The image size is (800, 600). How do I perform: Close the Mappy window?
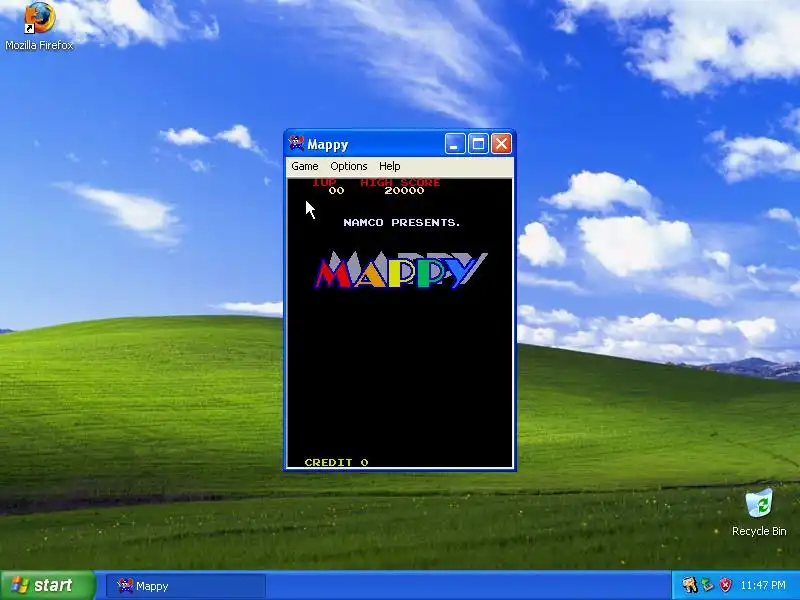click(x=502, y=144)
